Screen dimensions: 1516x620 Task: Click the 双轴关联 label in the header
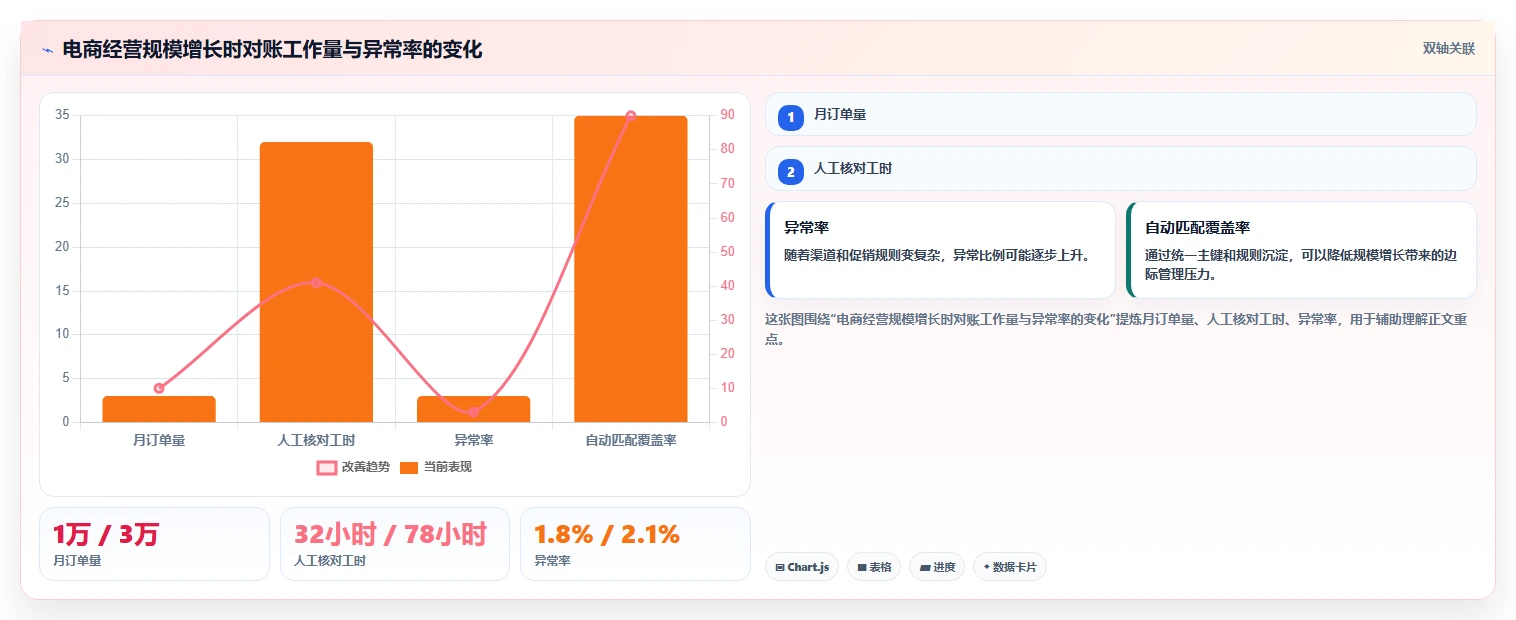[x=1449, y=49]
